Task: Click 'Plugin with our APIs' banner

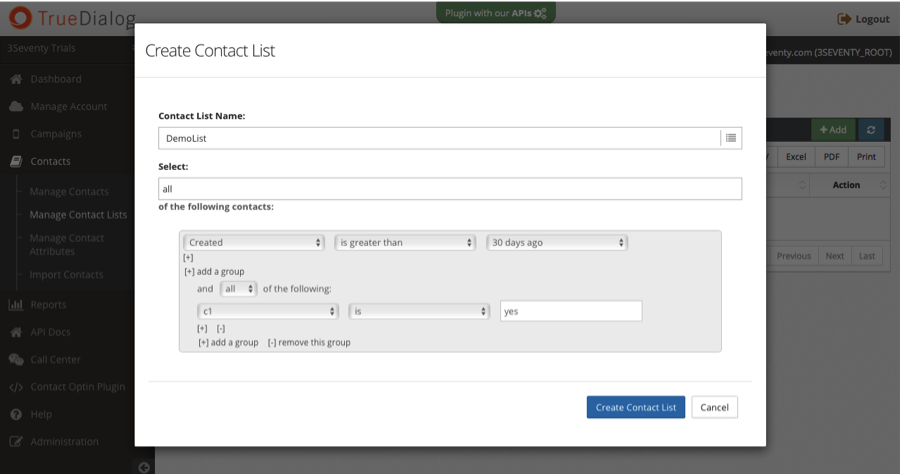Action: click(x=496, y=13)
